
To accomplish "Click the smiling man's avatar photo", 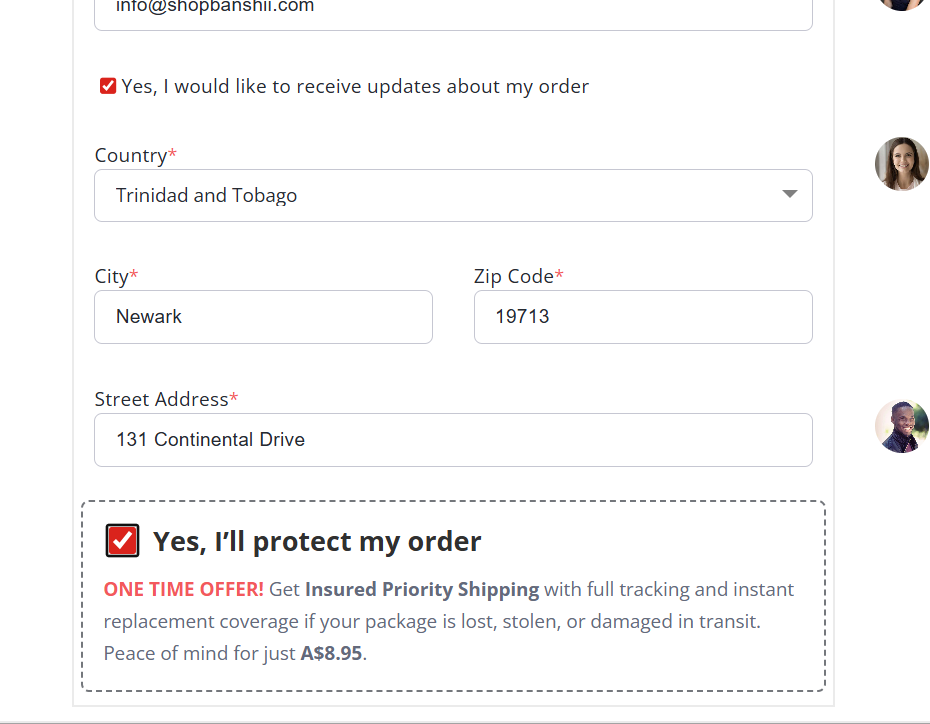I will 901,426.
